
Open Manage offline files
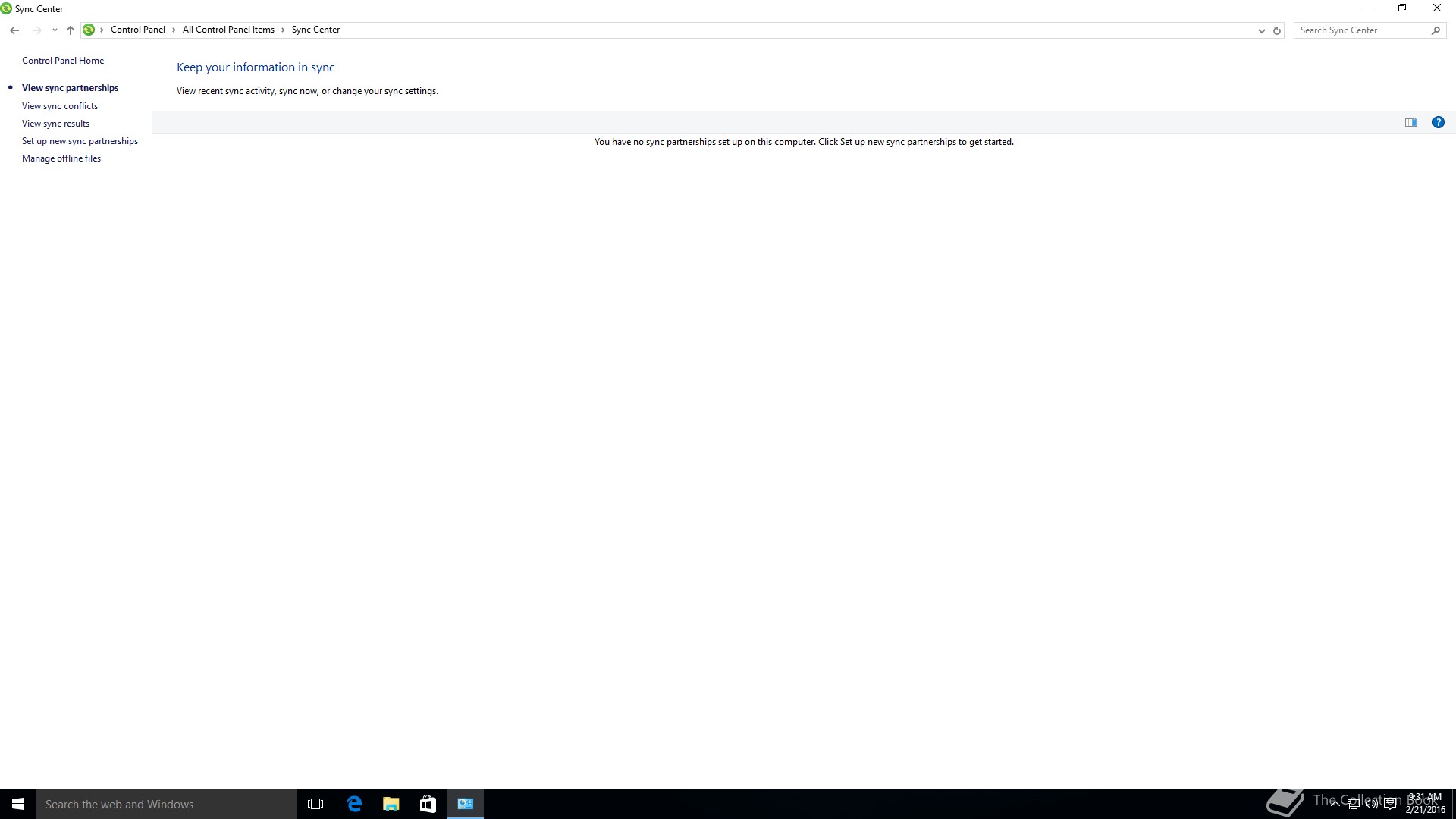pos(61,158)
